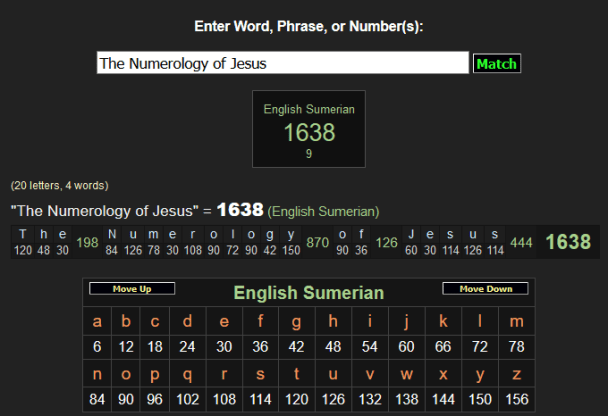The height and width of the screenshot is (416, 608).
Task: Click value 102 in cipher table
Action: pyautogui.click(x=187, y=399)
